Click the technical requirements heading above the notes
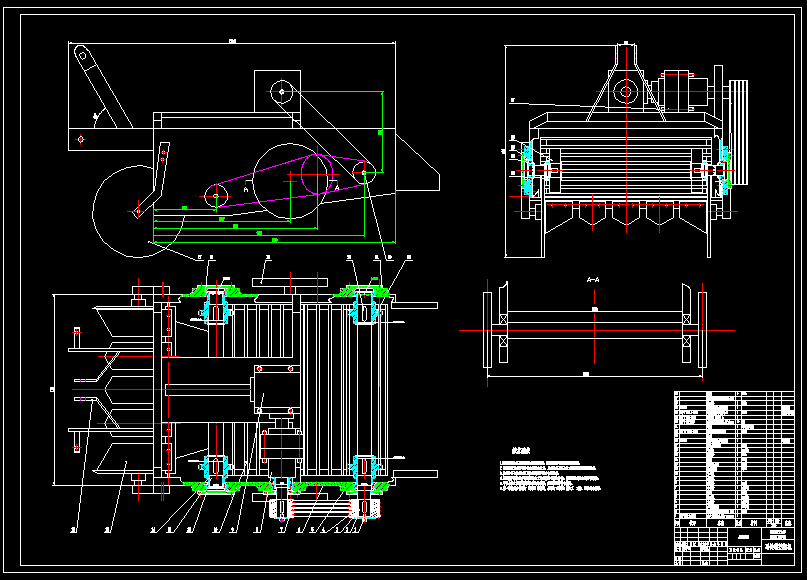Image resolution: width=807 pixels, height=580 pixels. pyautogui.click(x=521, y=450)
